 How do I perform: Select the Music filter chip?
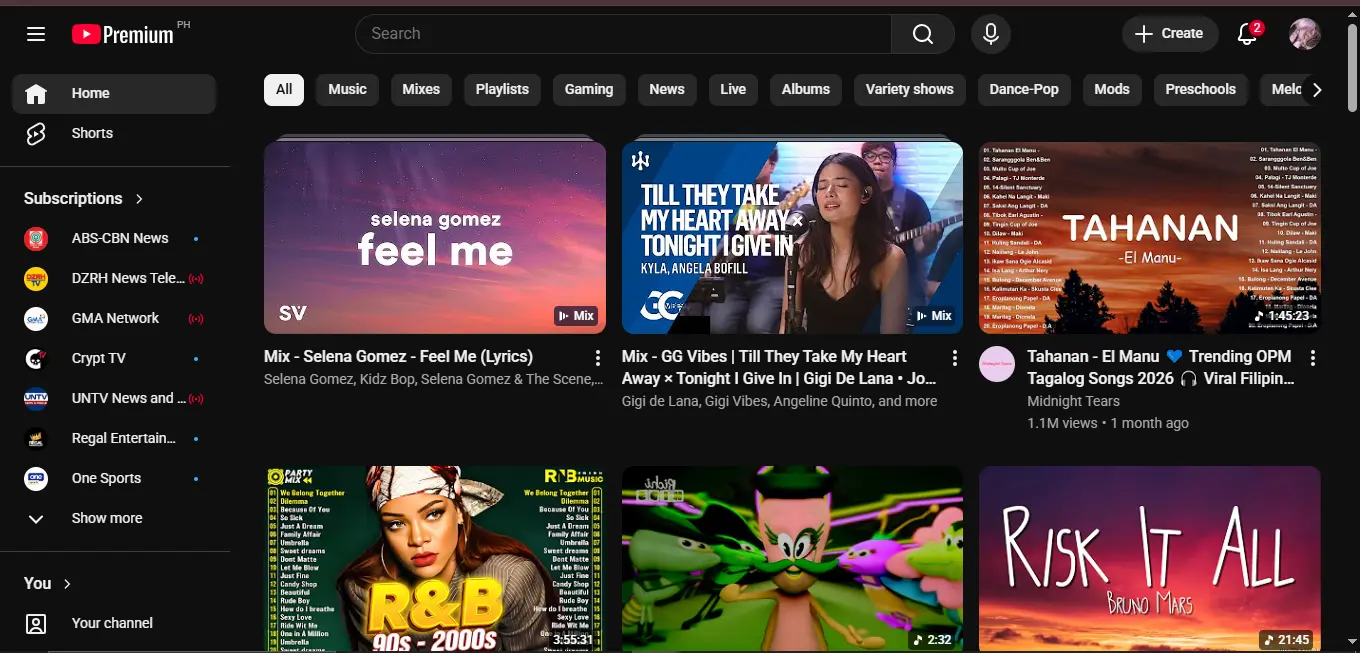coord(347,90)
